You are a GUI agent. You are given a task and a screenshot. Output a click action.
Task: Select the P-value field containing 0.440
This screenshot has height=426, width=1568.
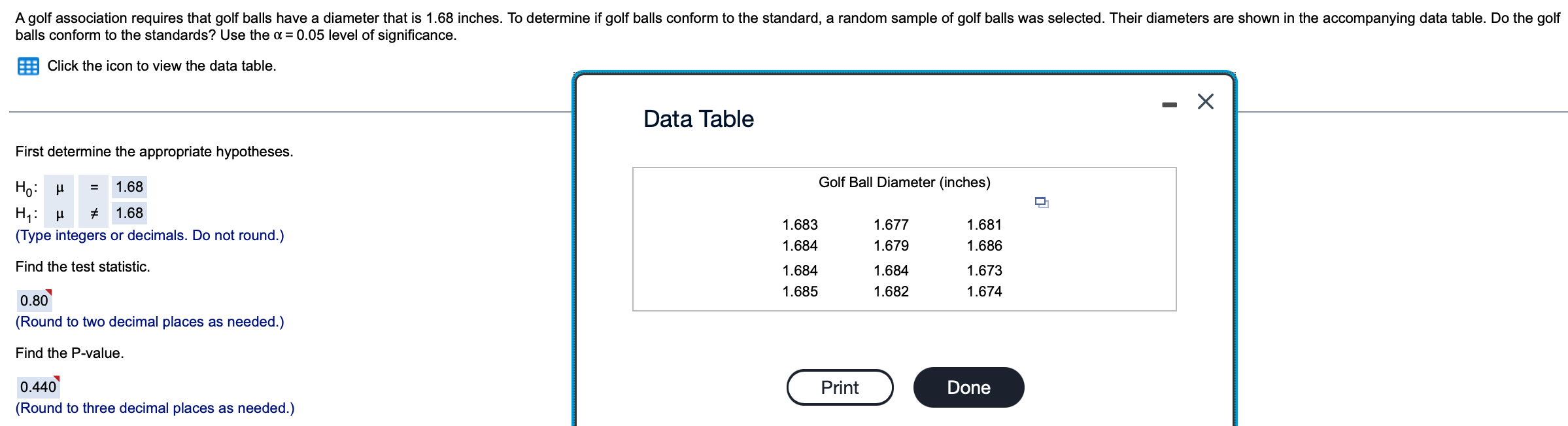38,387
